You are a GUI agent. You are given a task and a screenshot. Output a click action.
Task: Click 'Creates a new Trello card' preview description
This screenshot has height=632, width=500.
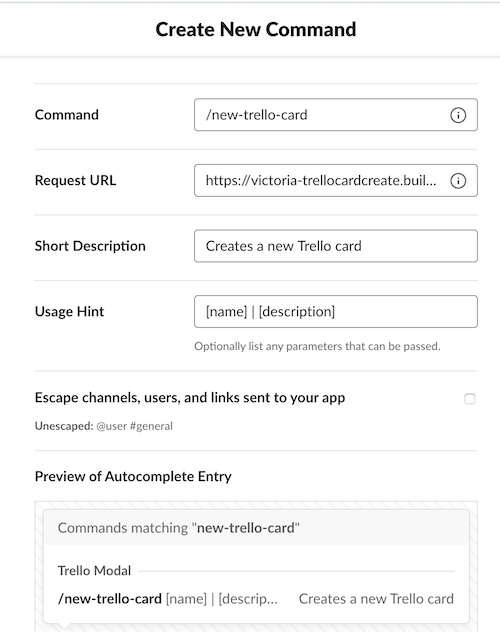click(376, 599)
